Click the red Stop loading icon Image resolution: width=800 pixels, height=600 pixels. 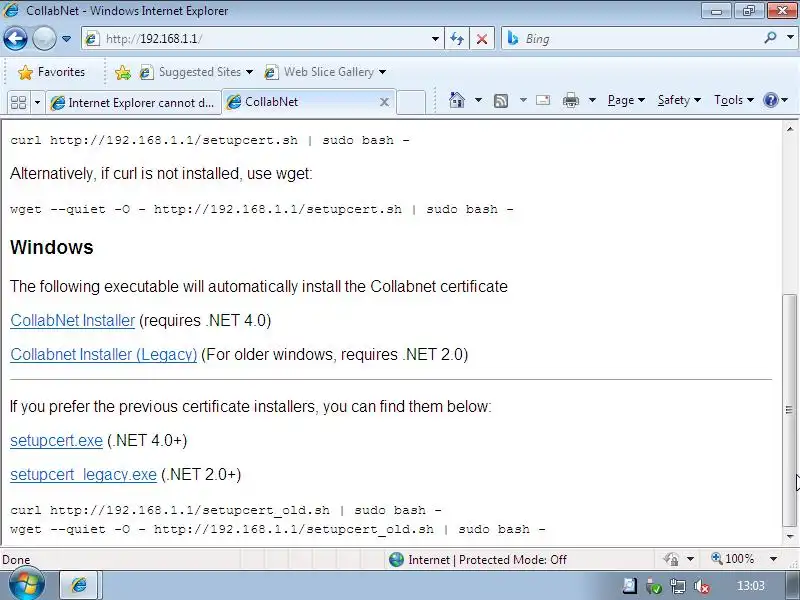coord(481,39)
